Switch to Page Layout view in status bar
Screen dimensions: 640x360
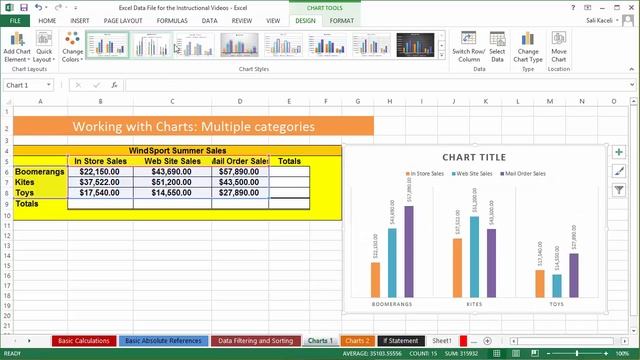click(516, 353)
